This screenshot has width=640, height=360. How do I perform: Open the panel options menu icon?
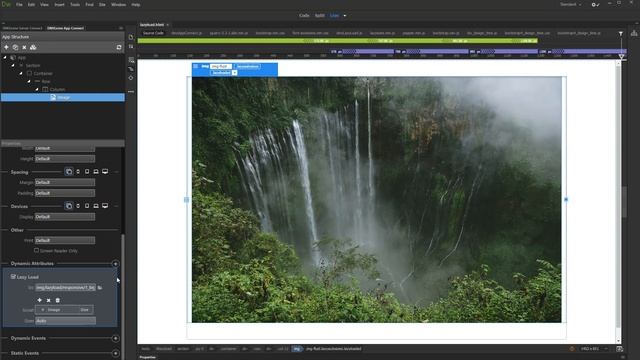pos(121,28)
